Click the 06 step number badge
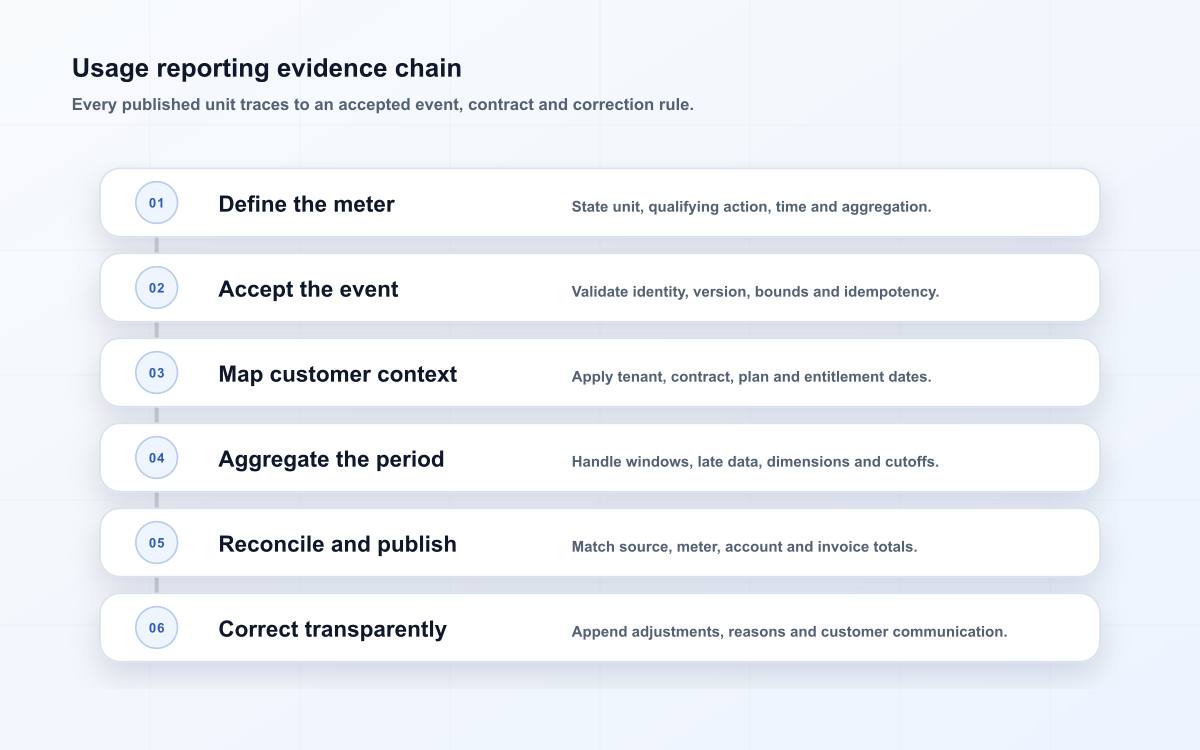The height and width of the screenshot is (750, 1200). [157, 628]
